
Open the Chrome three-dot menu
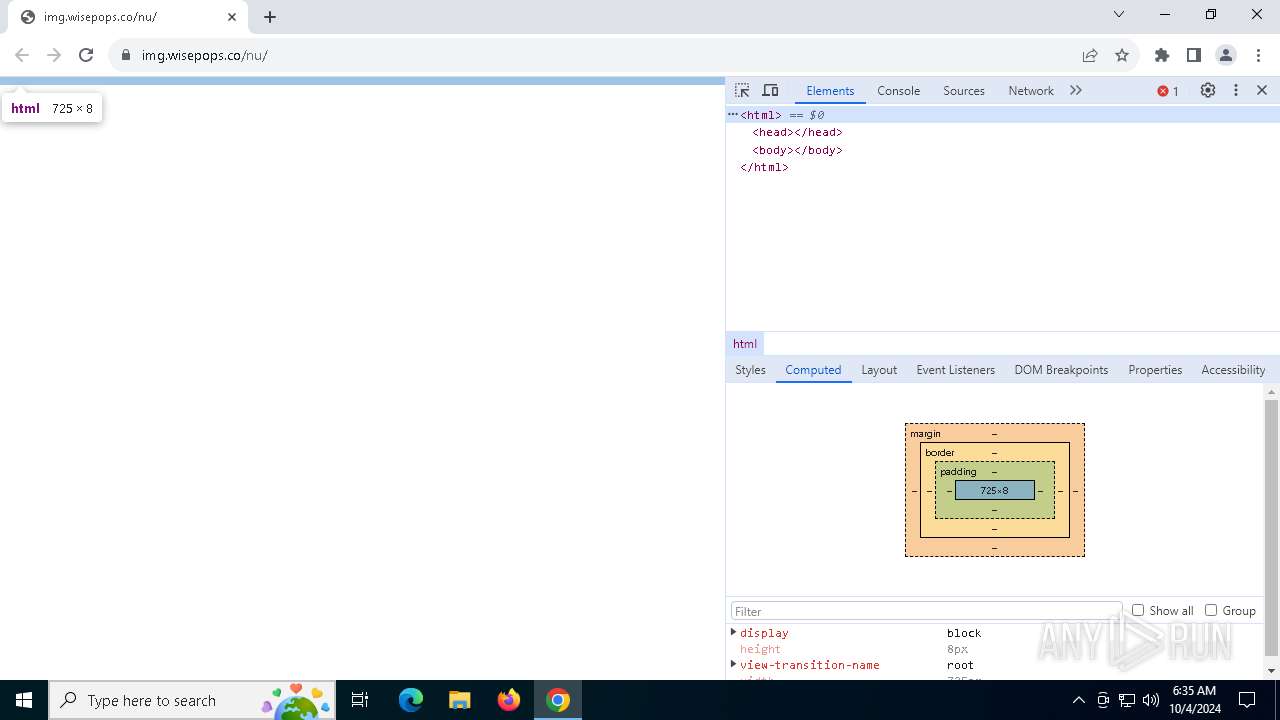pos(1258,55)
